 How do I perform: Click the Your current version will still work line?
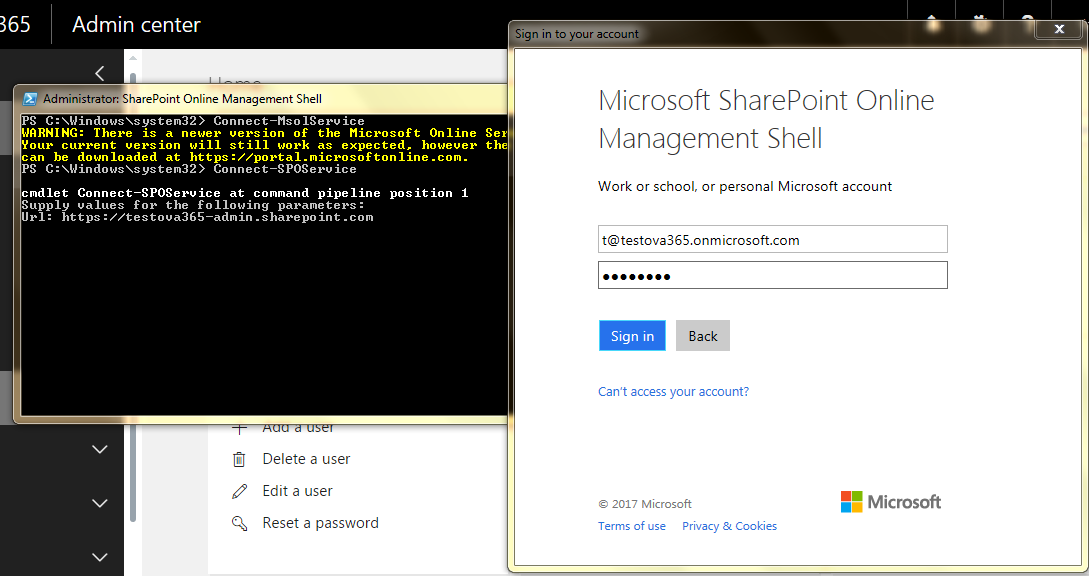265,145
